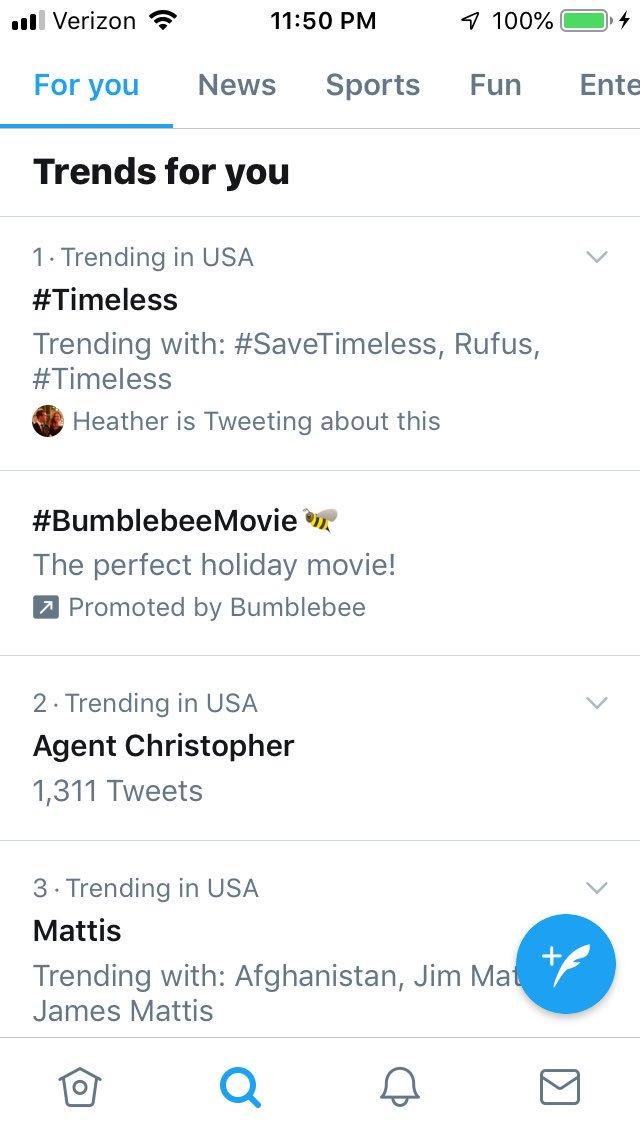Open the Home tab icon
This screenshot has height=1136, width=640.
(x=80, y=1087)
